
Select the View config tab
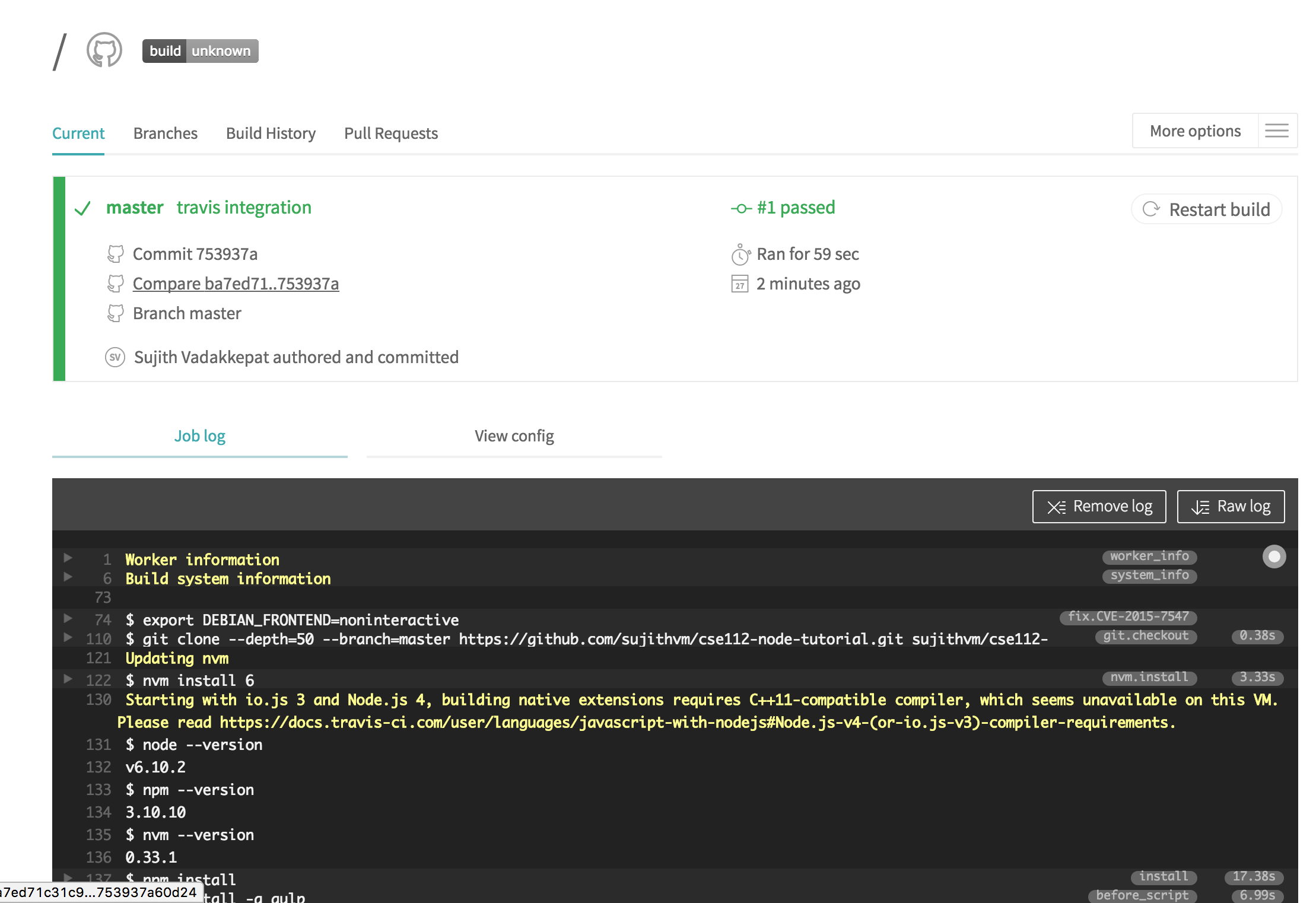[x=514, y=436]
